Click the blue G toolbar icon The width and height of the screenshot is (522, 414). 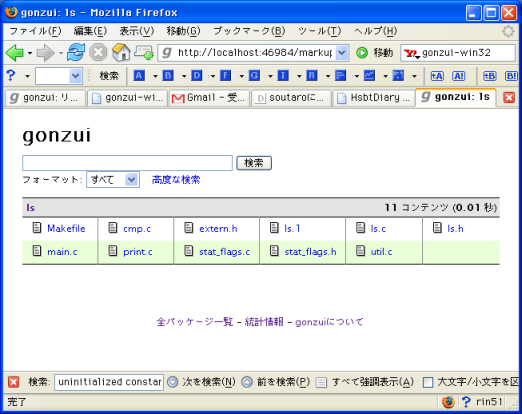point(254,76)
